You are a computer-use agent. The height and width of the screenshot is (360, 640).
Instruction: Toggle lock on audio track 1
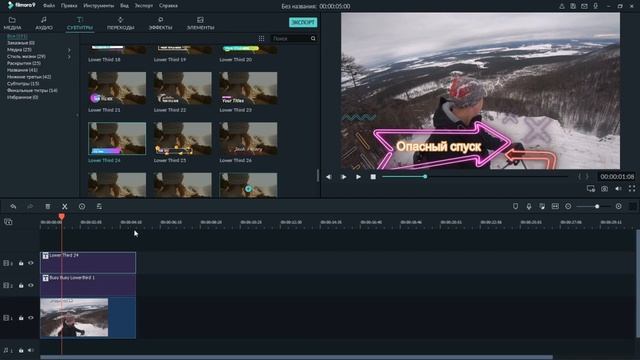pyautogui.click(x=21, y=350)
